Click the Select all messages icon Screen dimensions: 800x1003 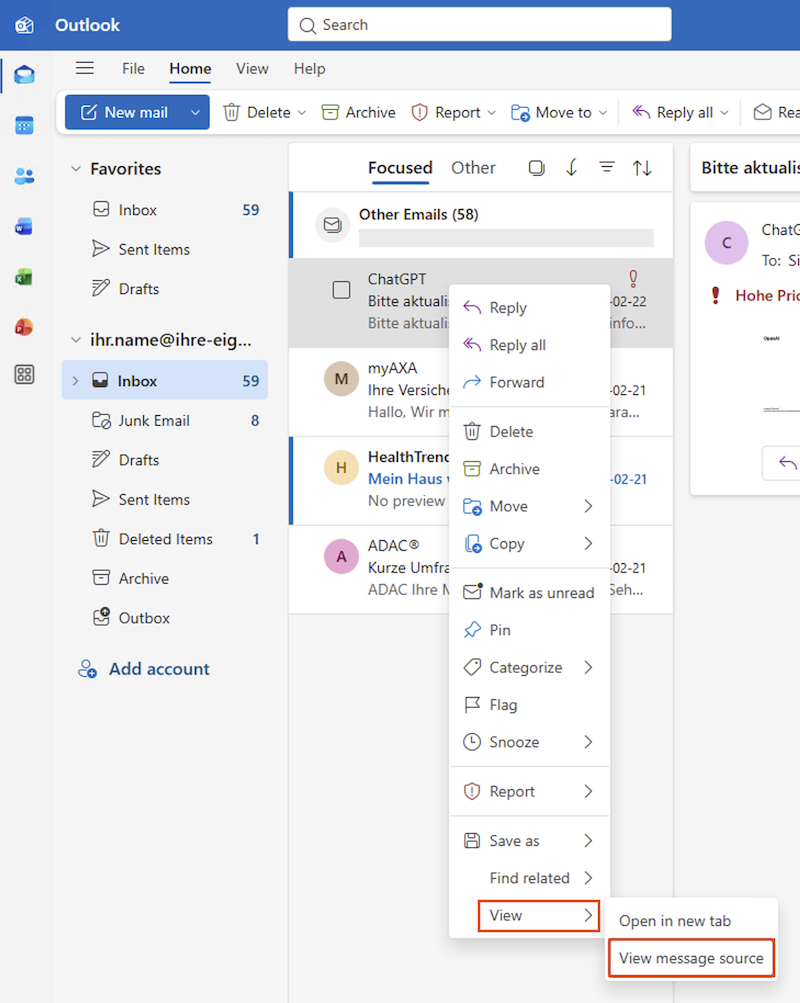coord(537,168)
